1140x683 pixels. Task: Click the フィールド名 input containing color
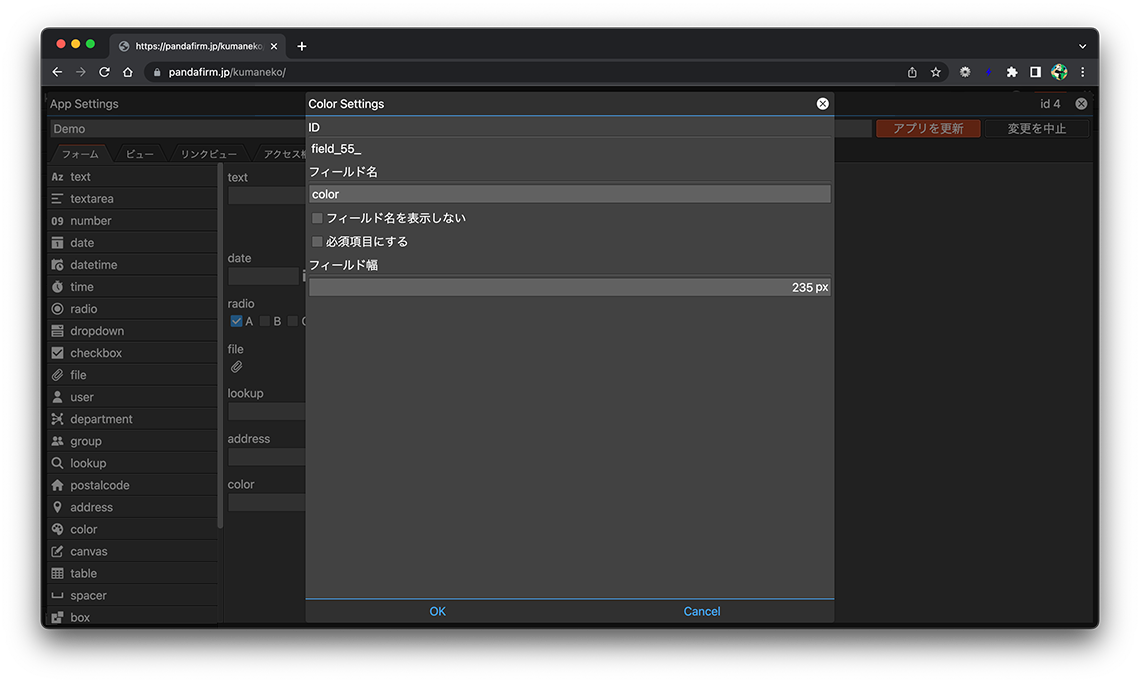click(x=569, y=194)
